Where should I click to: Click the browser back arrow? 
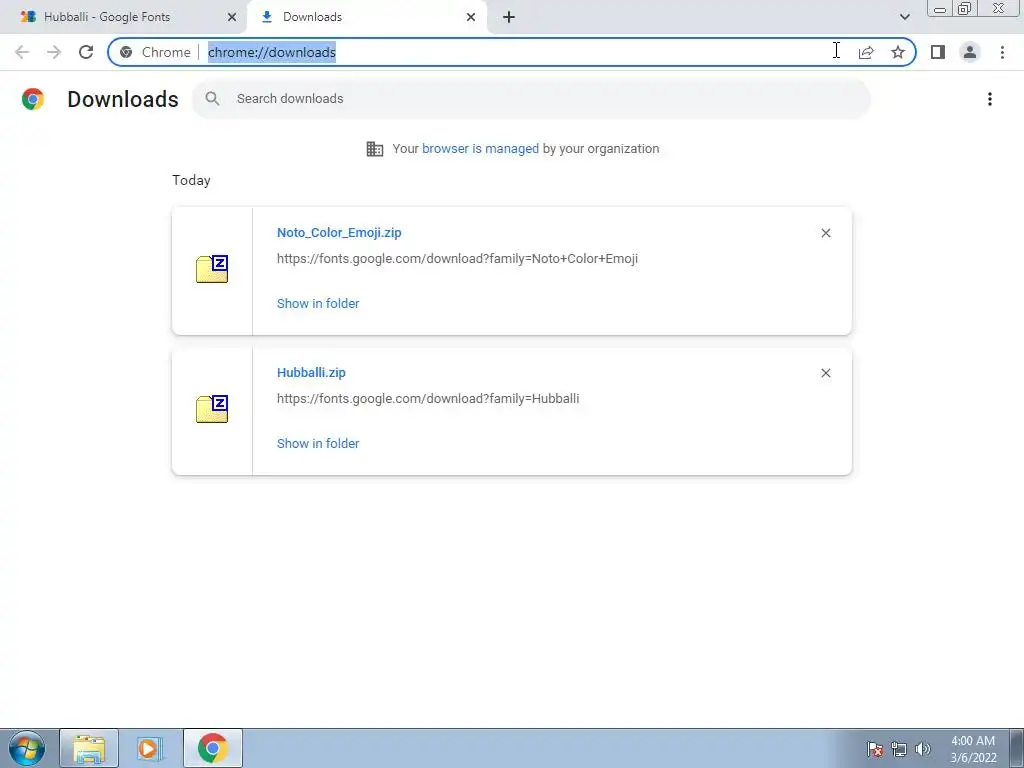(x=22, y=52)
